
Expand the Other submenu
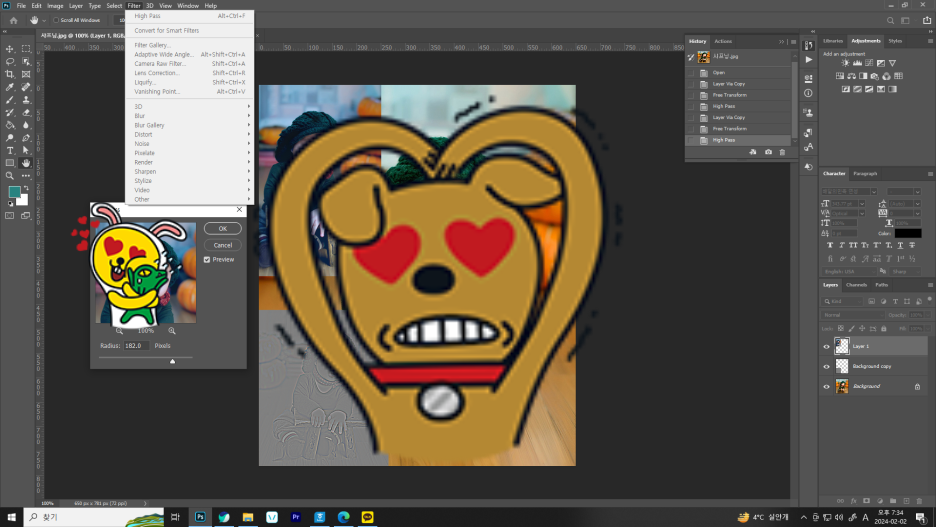[189, 199]
